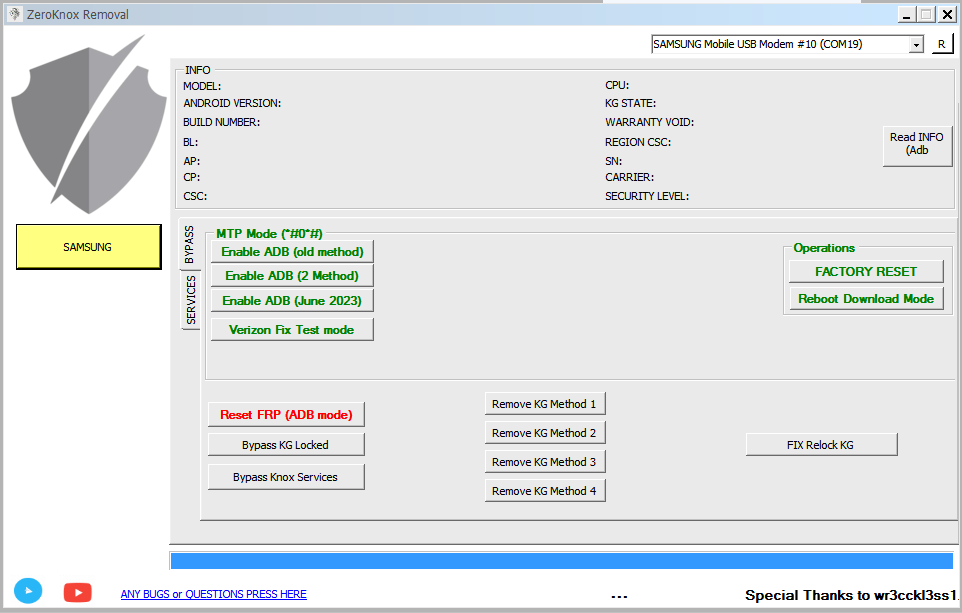Switch to the BYPASS vertical tab

point(190,244)
